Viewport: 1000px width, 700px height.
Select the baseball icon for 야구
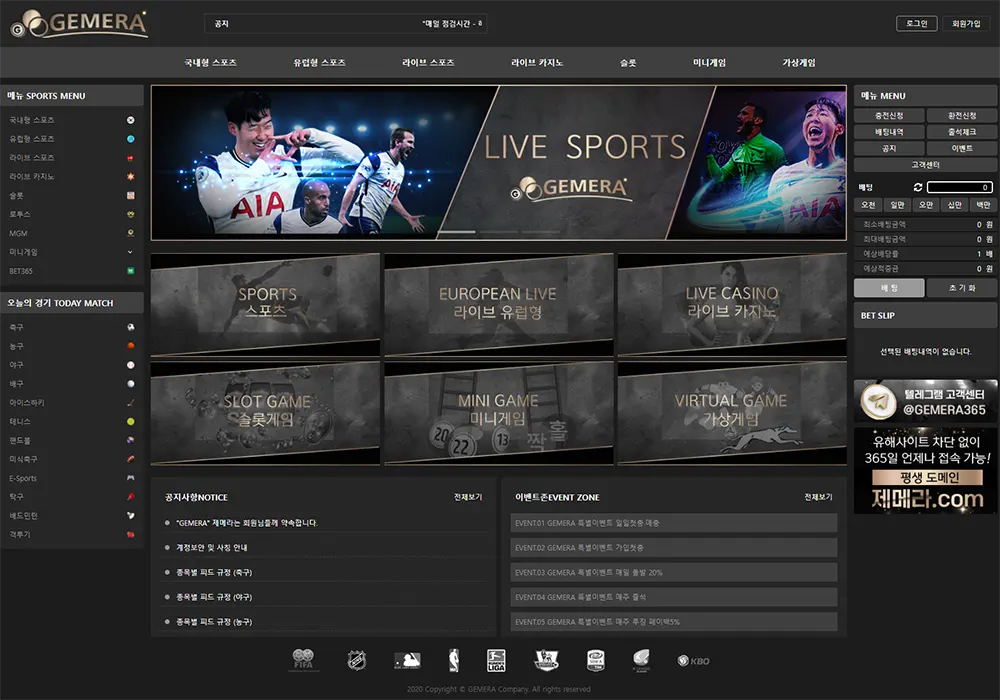[x=131, y=365]
